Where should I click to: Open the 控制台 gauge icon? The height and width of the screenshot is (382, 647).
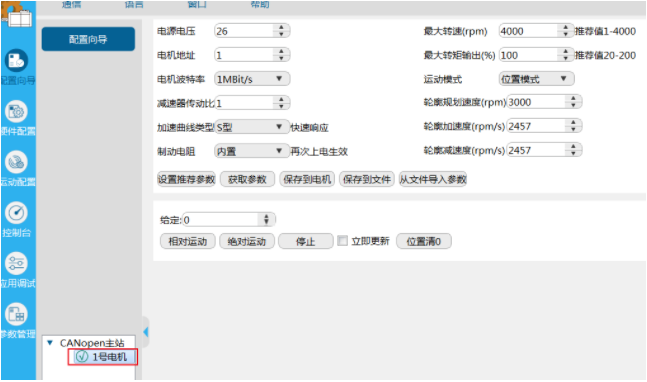pos(16,213)
